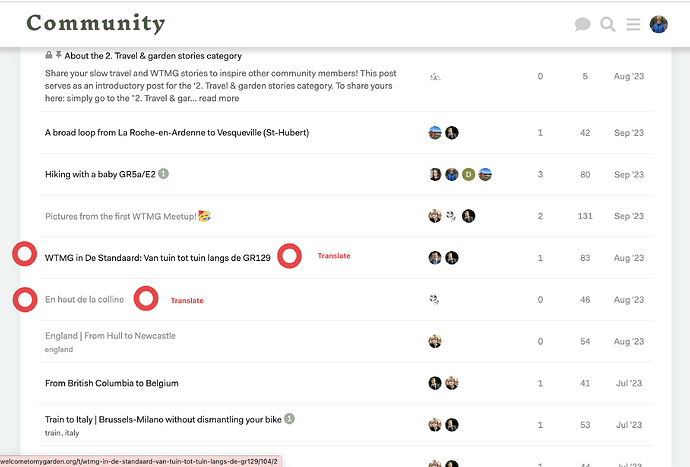
Task: Open the chat speech bubble icon
Action: 582,24
